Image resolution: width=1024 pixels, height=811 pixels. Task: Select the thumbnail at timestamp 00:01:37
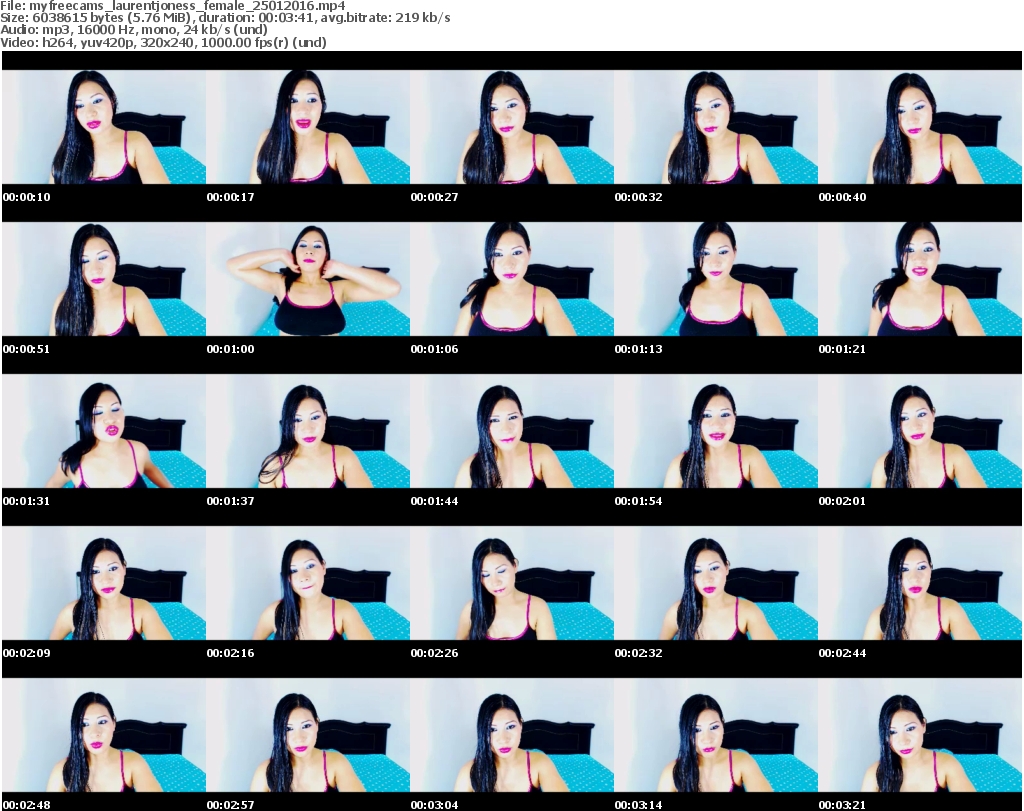pyautogui.click(x=308, y=431)
